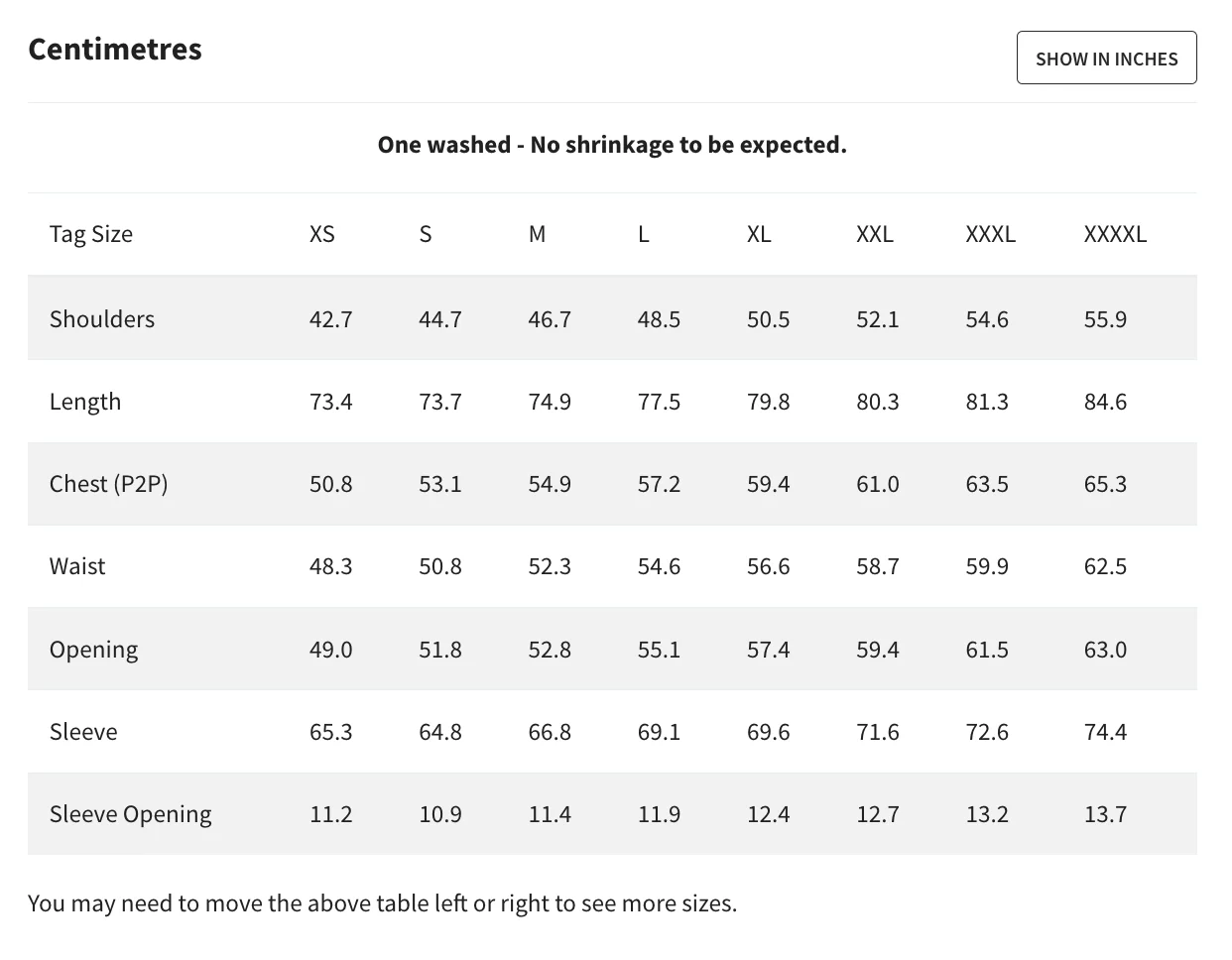Select chest value 57.2 for size L

659,484
